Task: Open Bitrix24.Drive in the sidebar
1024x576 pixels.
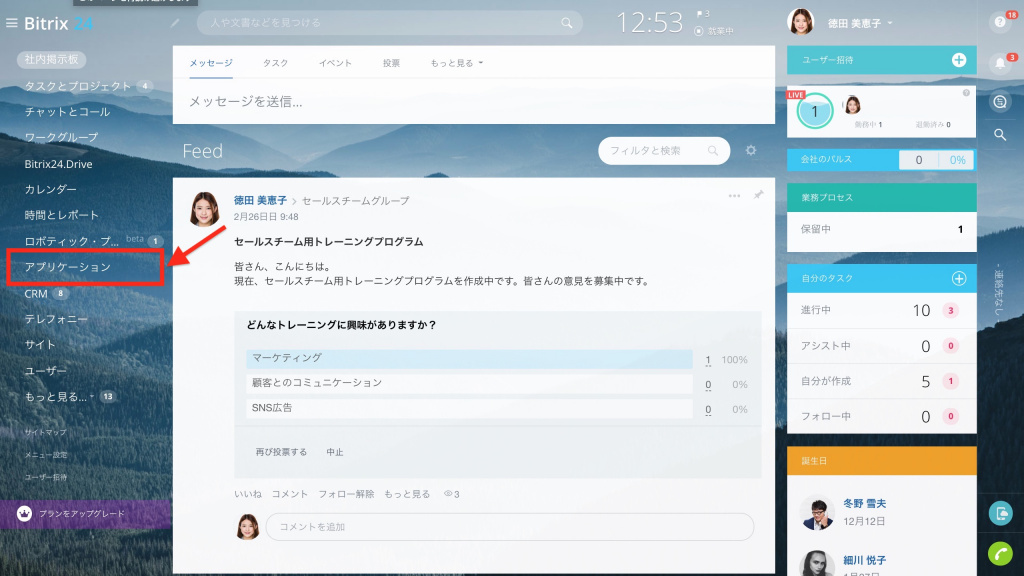Action: click(x=58, y=164)
